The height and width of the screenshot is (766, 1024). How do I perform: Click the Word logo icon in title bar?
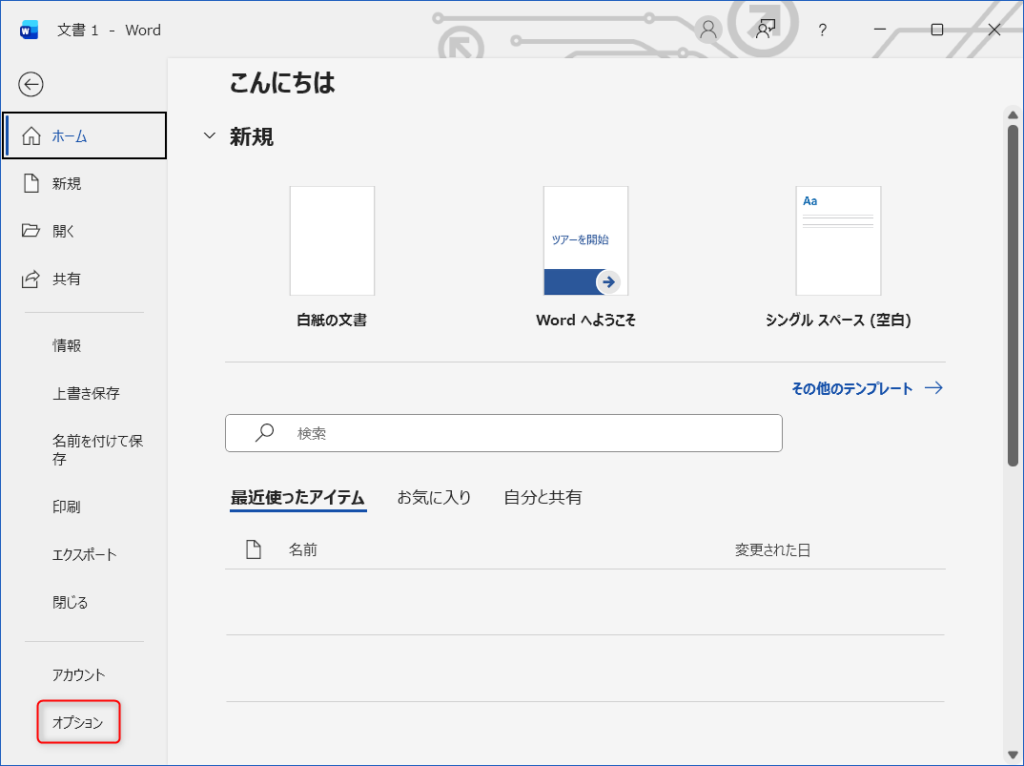click(x=28, y=30)
